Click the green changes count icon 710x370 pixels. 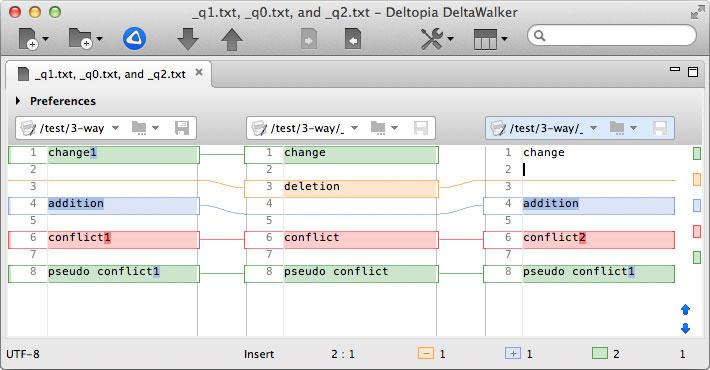click(x=600, y=353)
